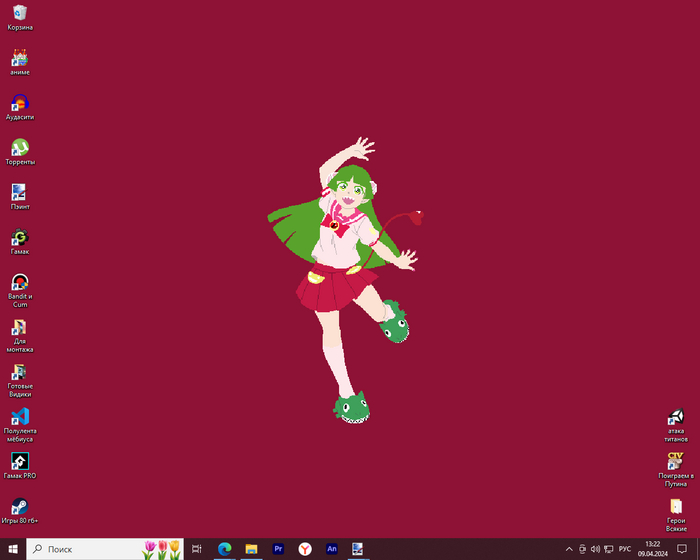Expand the hidden system tray icons chevron
This screenshot has height=560, width=700.
(569, 549)
